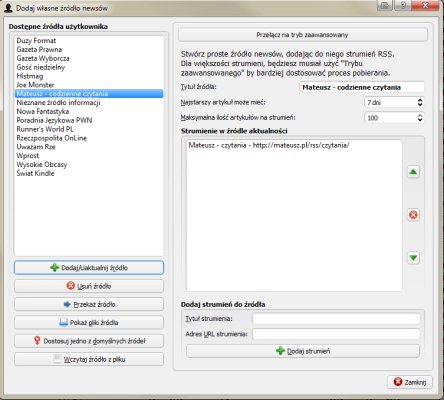The width and height of the screenshot is (444, 400).
Task: Add stream with Dodaj strumień button
Action: tap(303, 351)
